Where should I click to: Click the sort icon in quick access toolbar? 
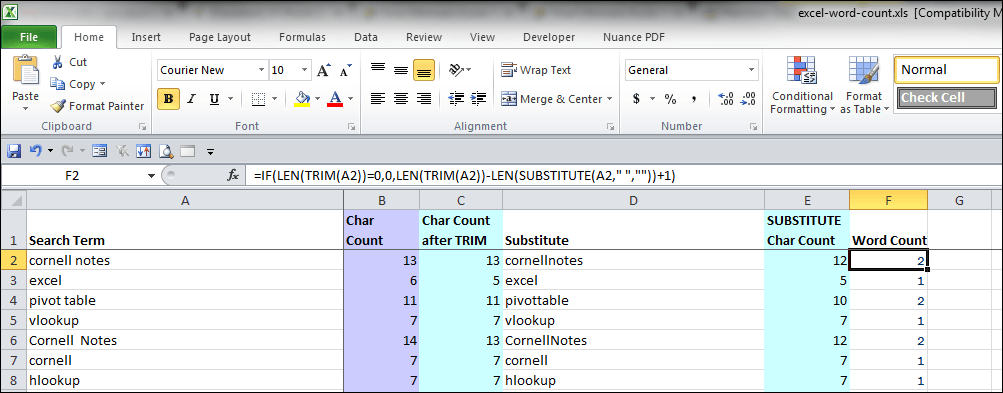pos(144,152)
